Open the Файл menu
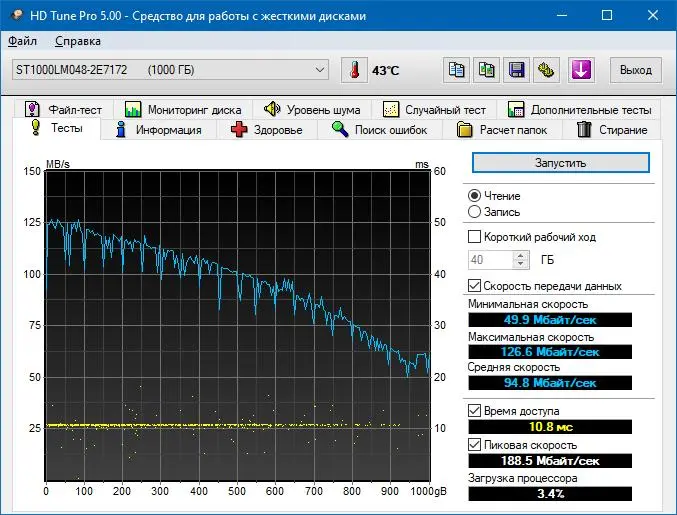The height and width of the screenshot is (515, 677). click(x=22, y=41)
